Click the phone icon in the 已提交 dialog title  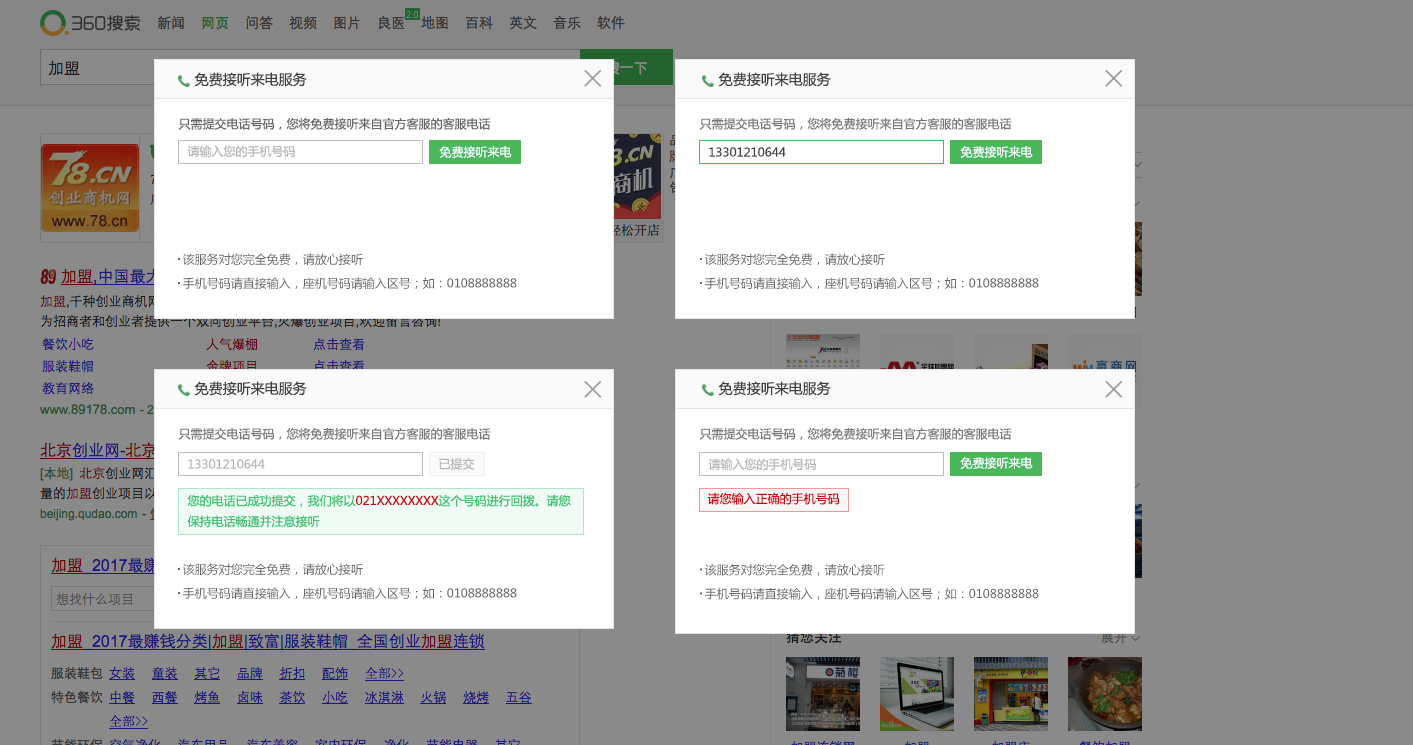point(183,390)
